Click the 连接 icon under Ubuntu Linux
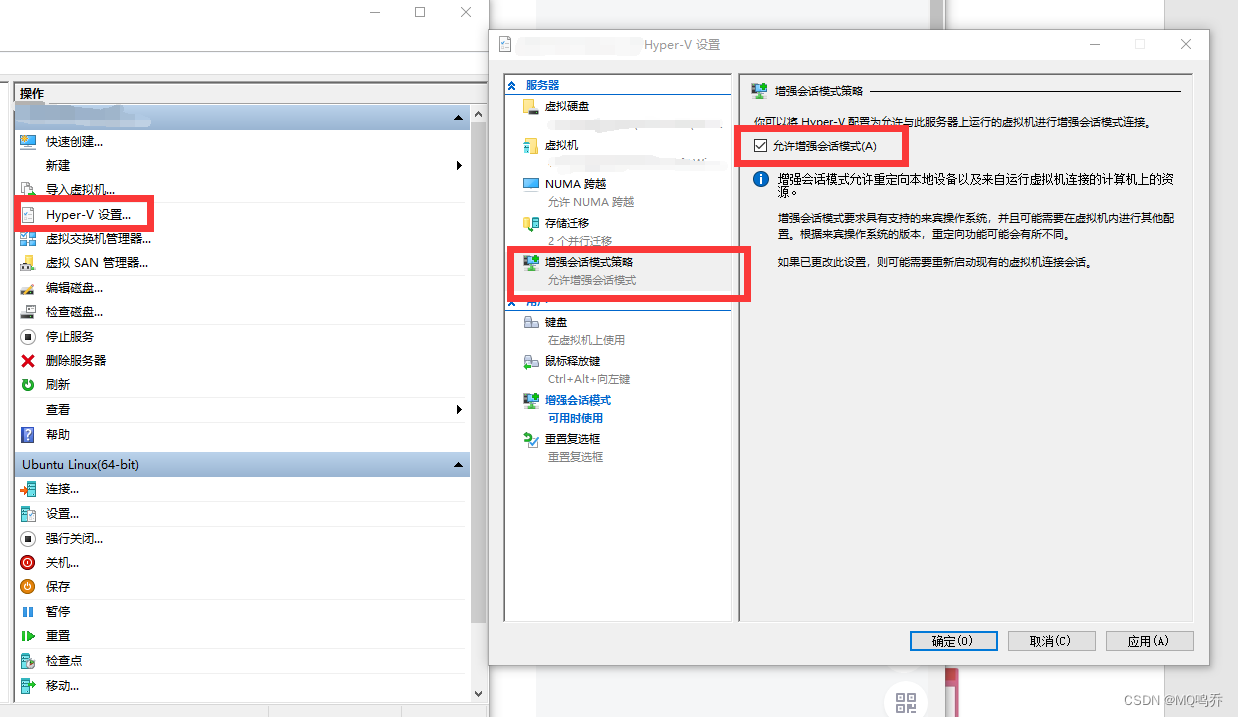 click(x=28, y=489)
